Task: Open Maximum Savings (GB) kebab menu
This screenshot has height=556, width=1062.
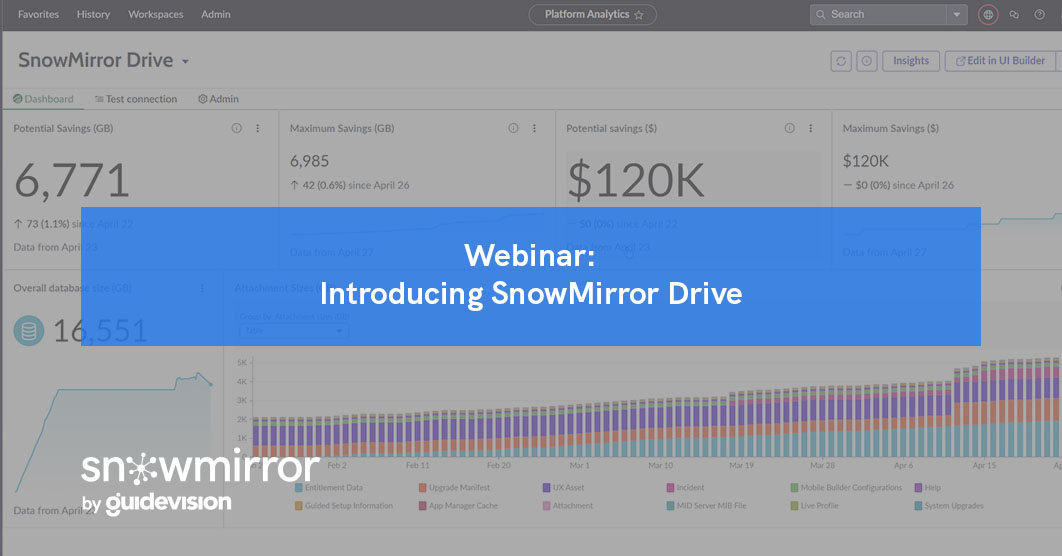Action: 534,128
